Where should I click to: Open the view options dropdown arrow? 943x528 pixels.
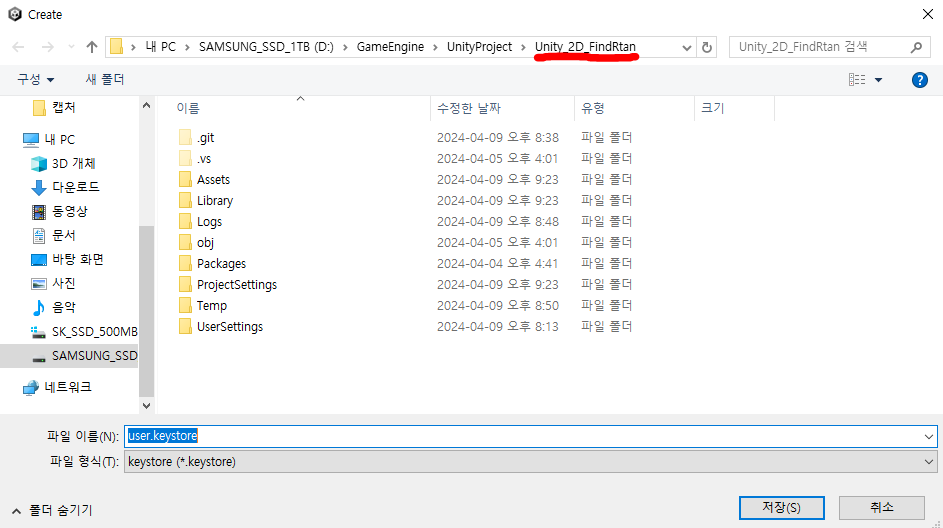(879, 80)
